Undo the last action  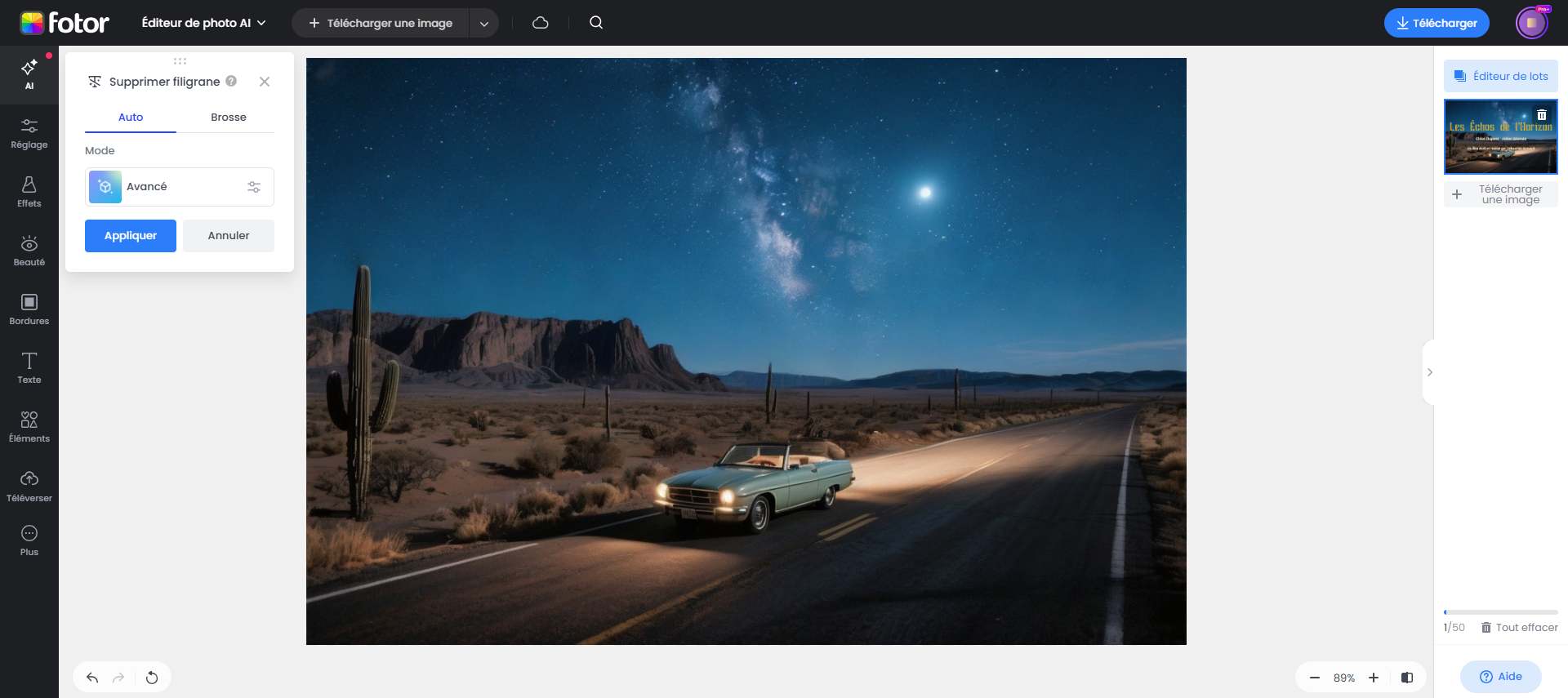(92, 678)
